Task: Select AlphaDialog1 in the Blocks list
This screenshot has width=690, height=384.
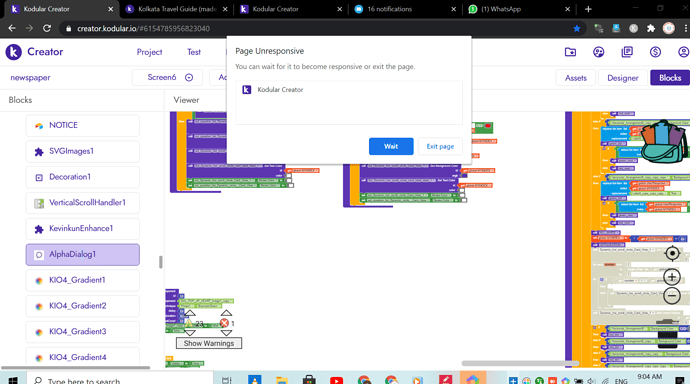Action: click(83, 255)
